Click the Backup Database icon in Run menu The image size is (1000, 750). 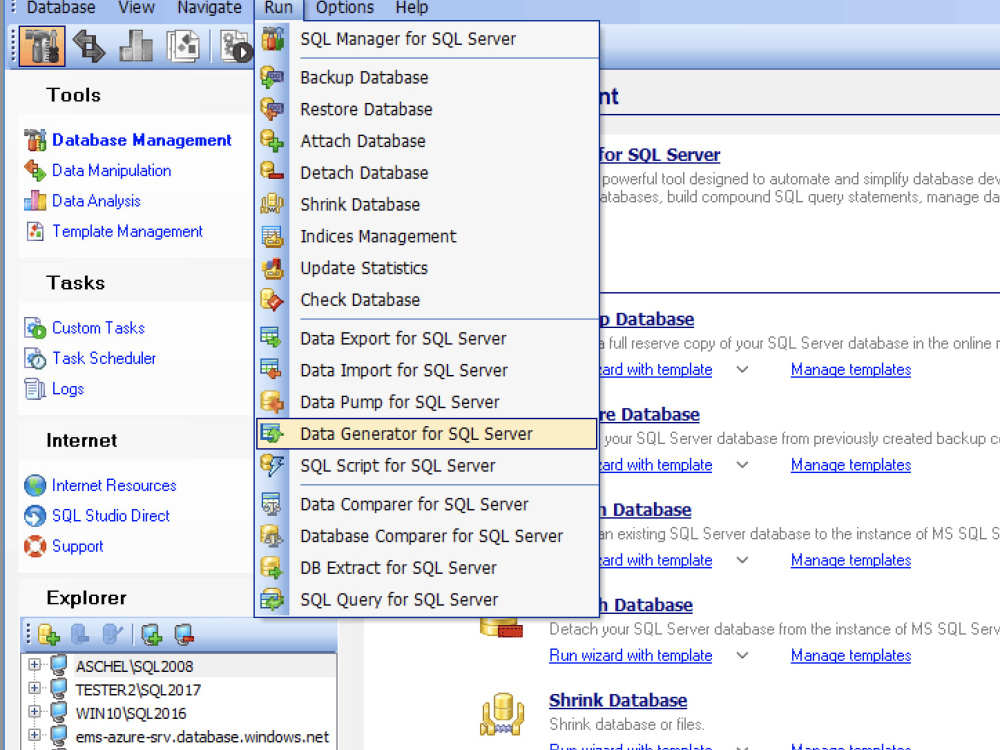[272, 77]
